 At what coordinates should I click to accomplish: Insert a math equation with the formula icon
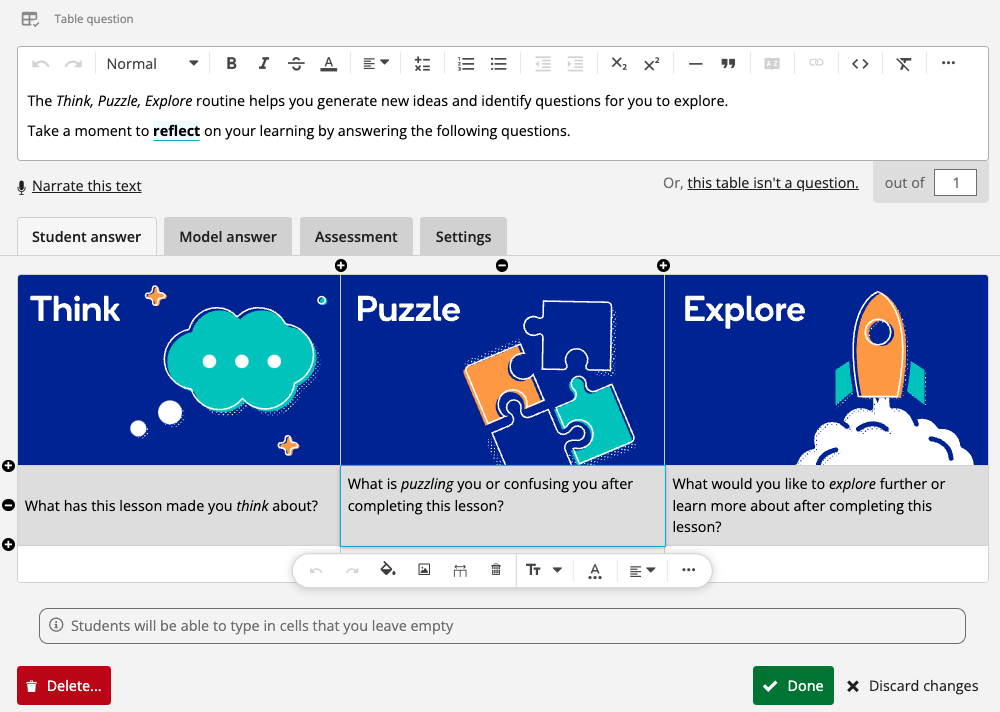tap(422, 64)
